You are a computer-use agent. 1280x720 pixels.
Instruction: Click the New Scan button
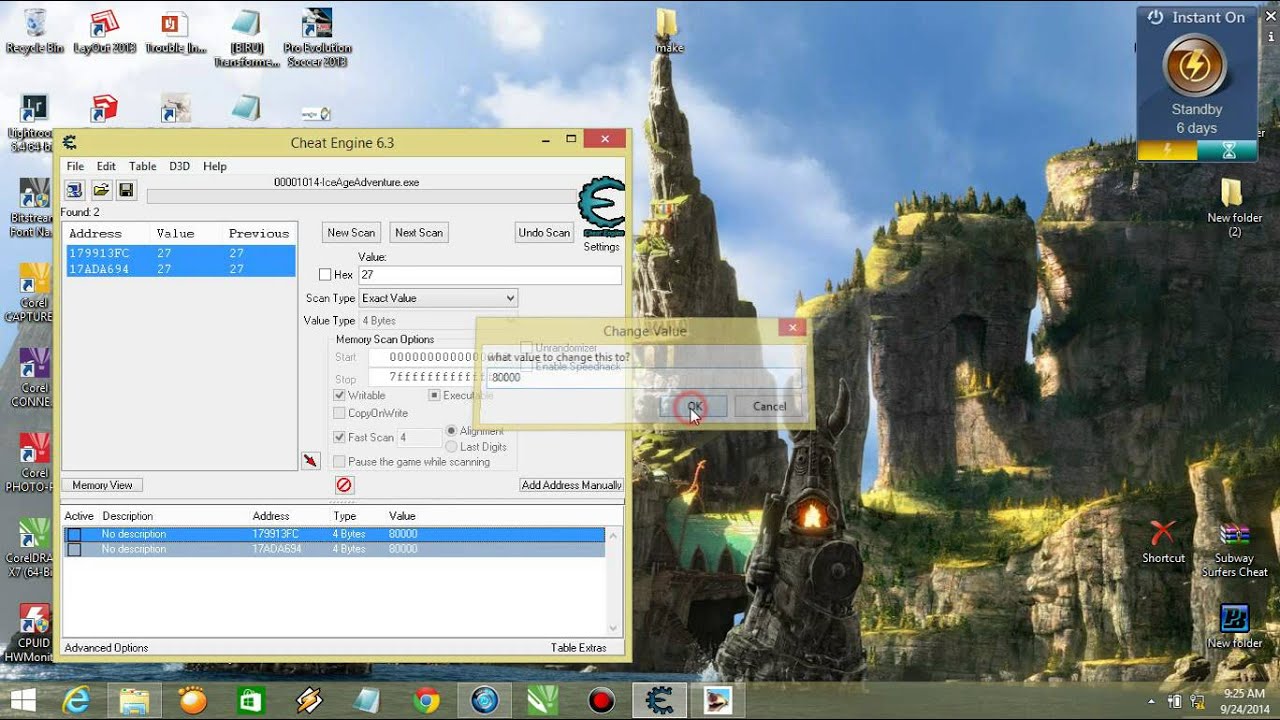[352, 233]
